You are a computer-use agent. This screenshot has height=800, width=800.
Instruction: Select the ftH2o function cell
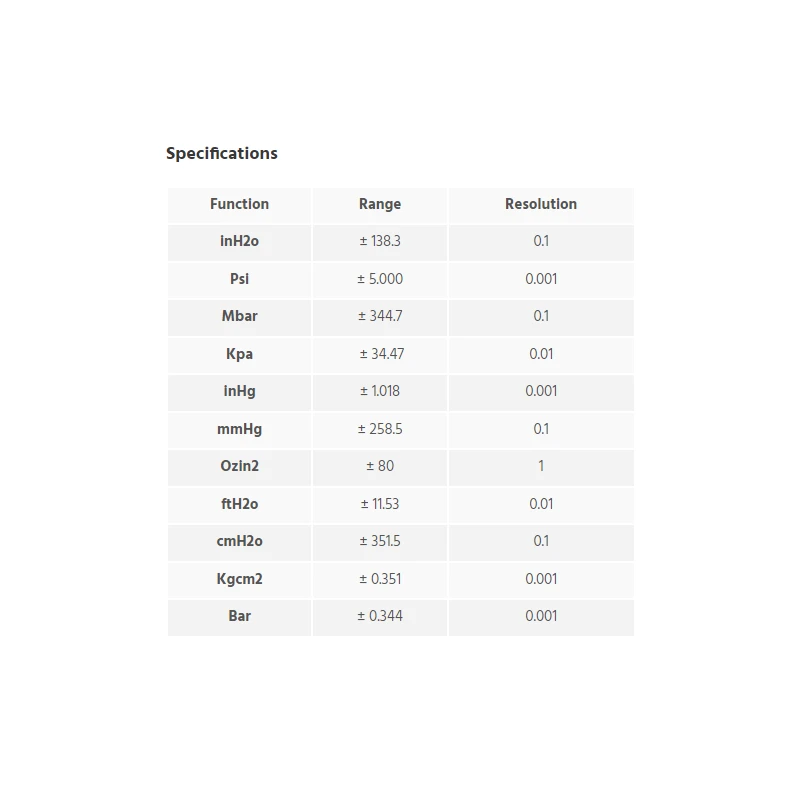(x=239, y=504)
